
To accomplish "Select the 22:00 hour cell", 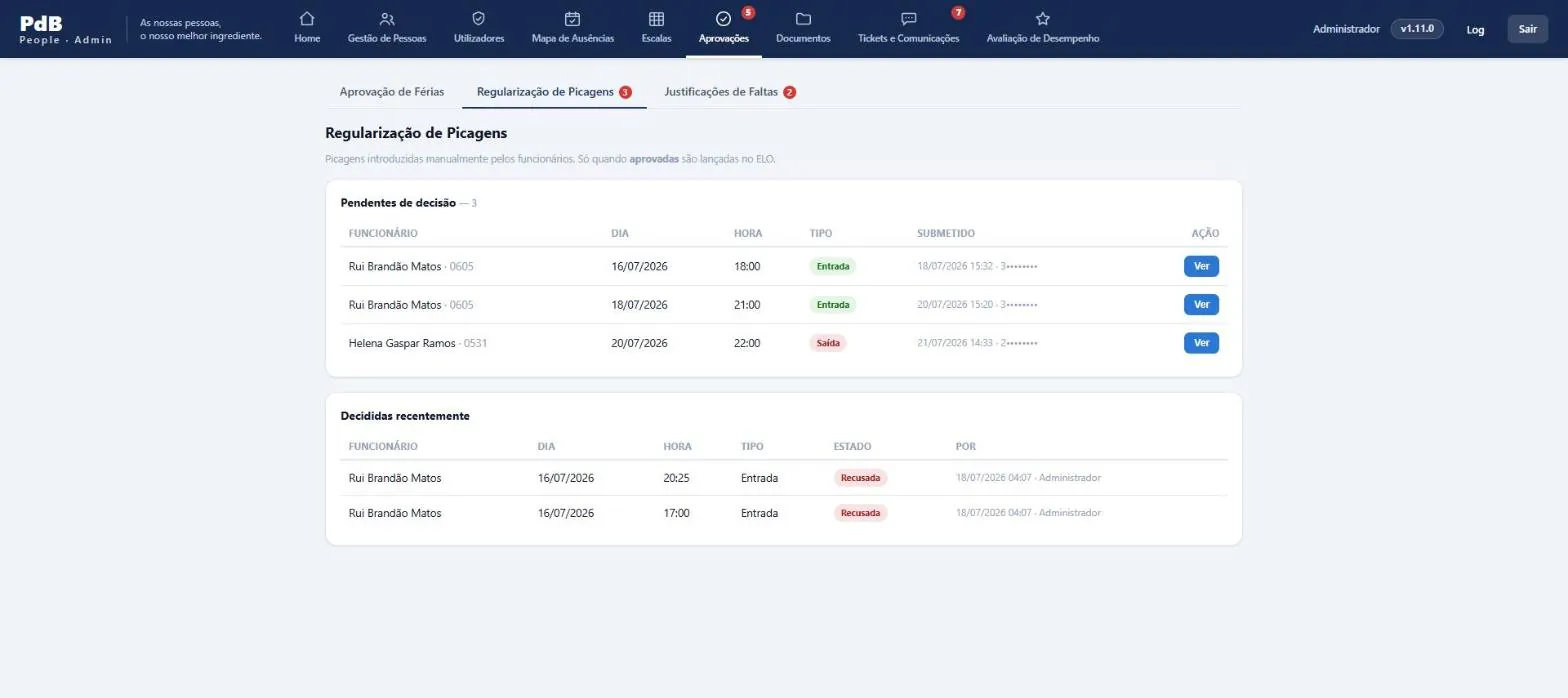I will [x=747, y=343].
